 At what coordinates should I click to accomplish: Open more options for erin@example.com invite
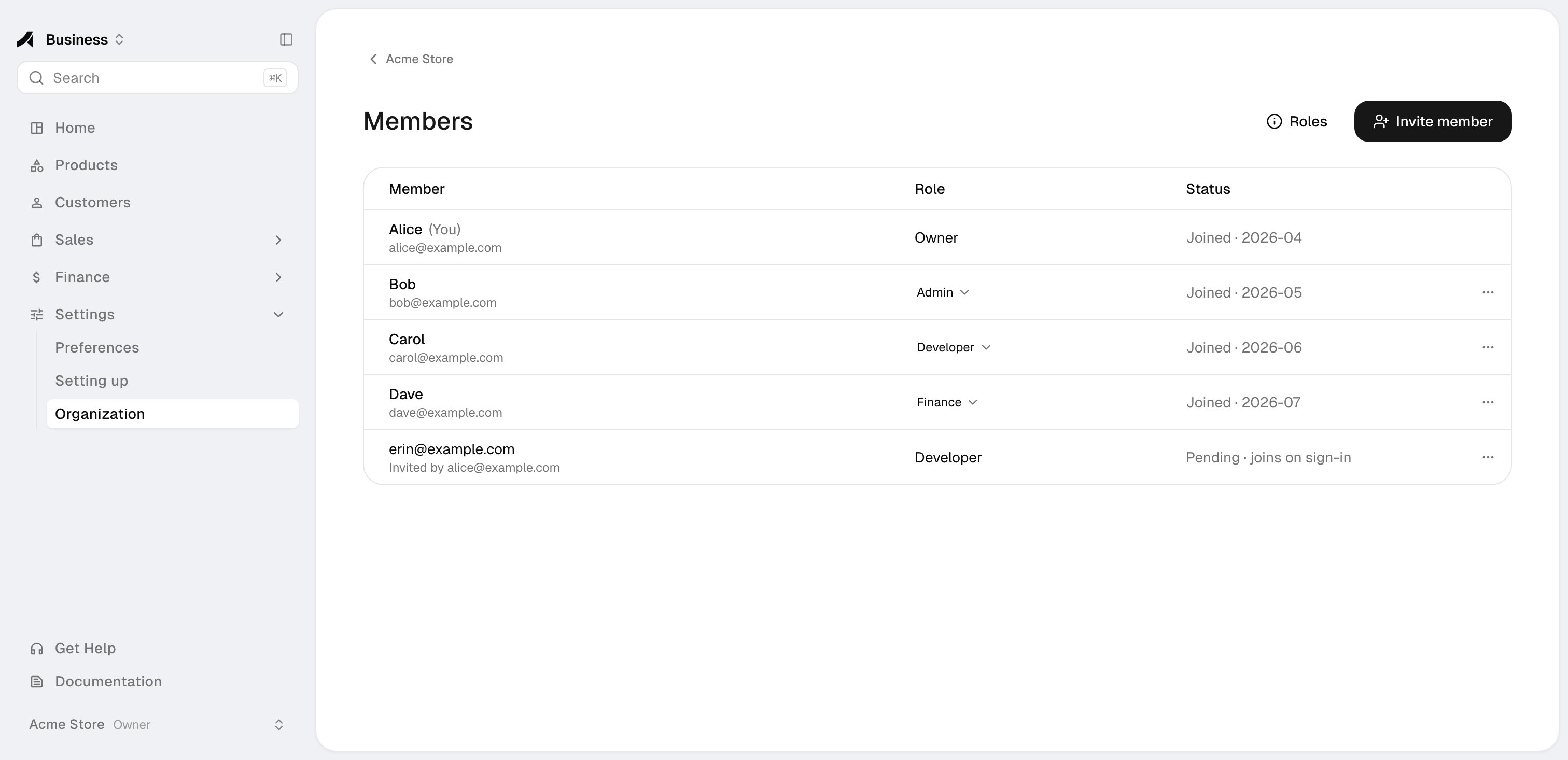coord(1488,457)
